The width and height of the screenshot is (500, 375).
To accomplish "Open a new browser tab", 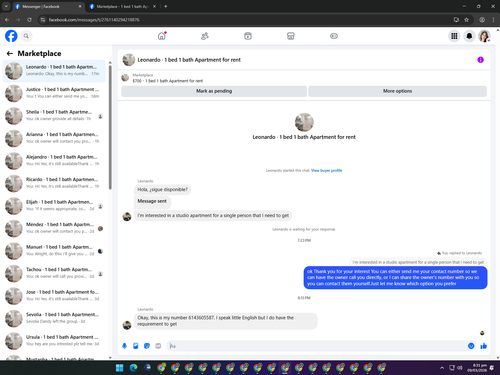I will click(166, 6).
